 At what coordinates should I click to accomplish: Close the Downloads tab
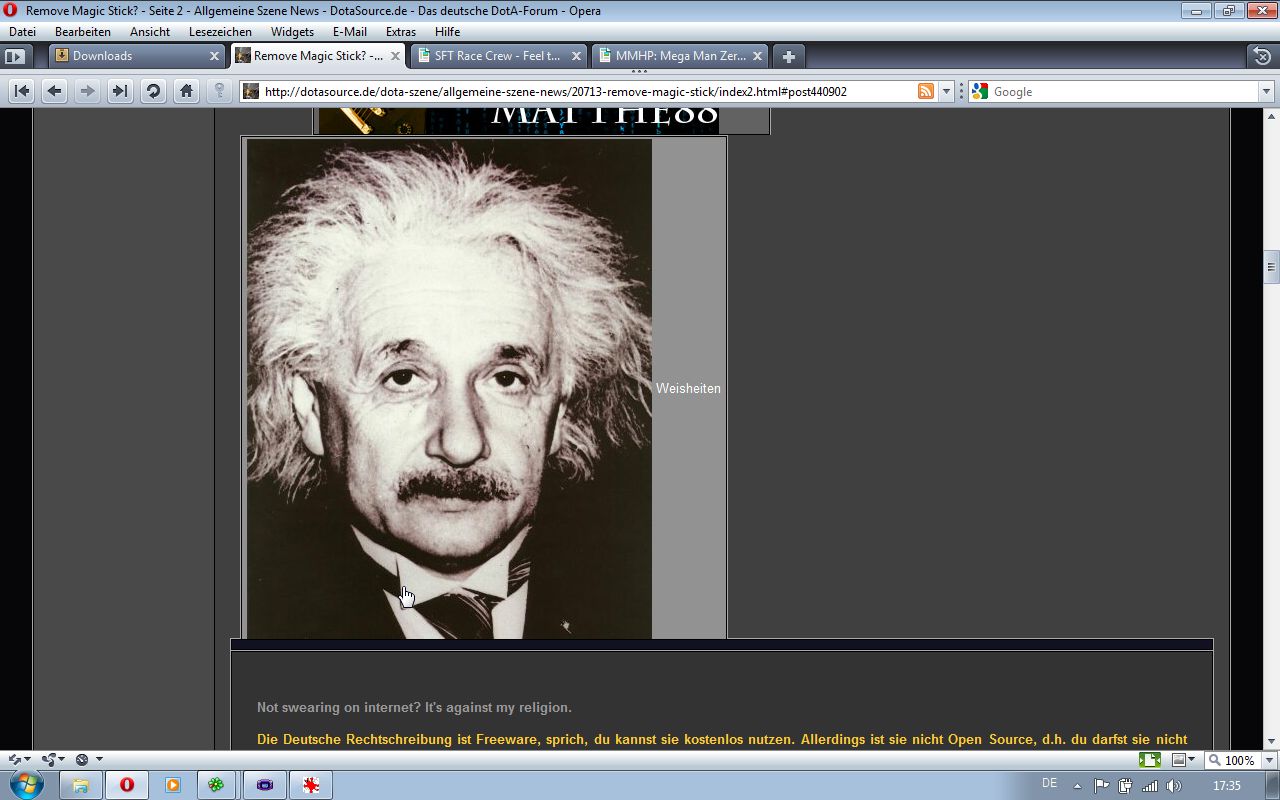(214, 56)
